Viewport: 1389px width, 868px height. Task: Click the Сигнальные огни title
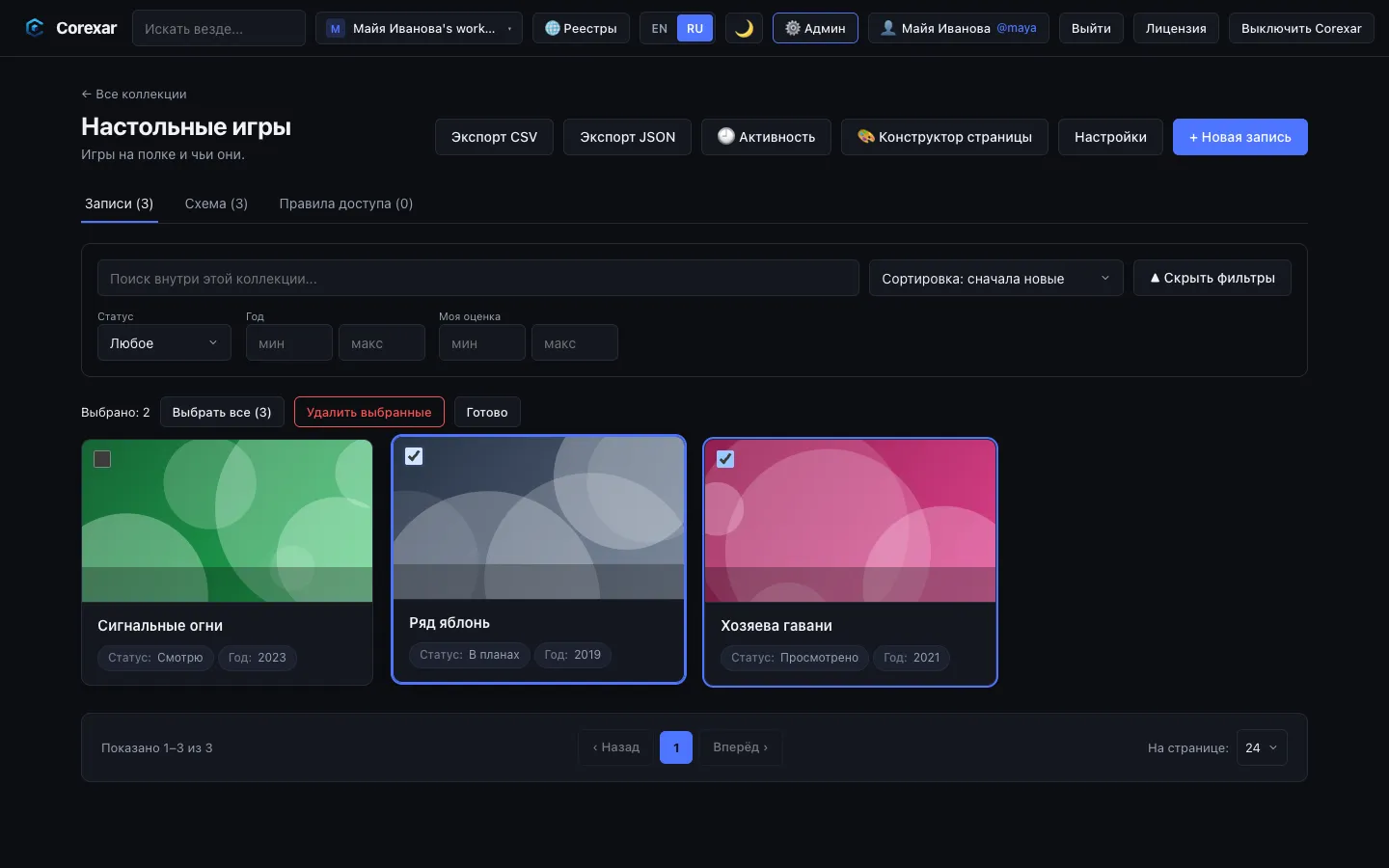[x=160, y=626]
